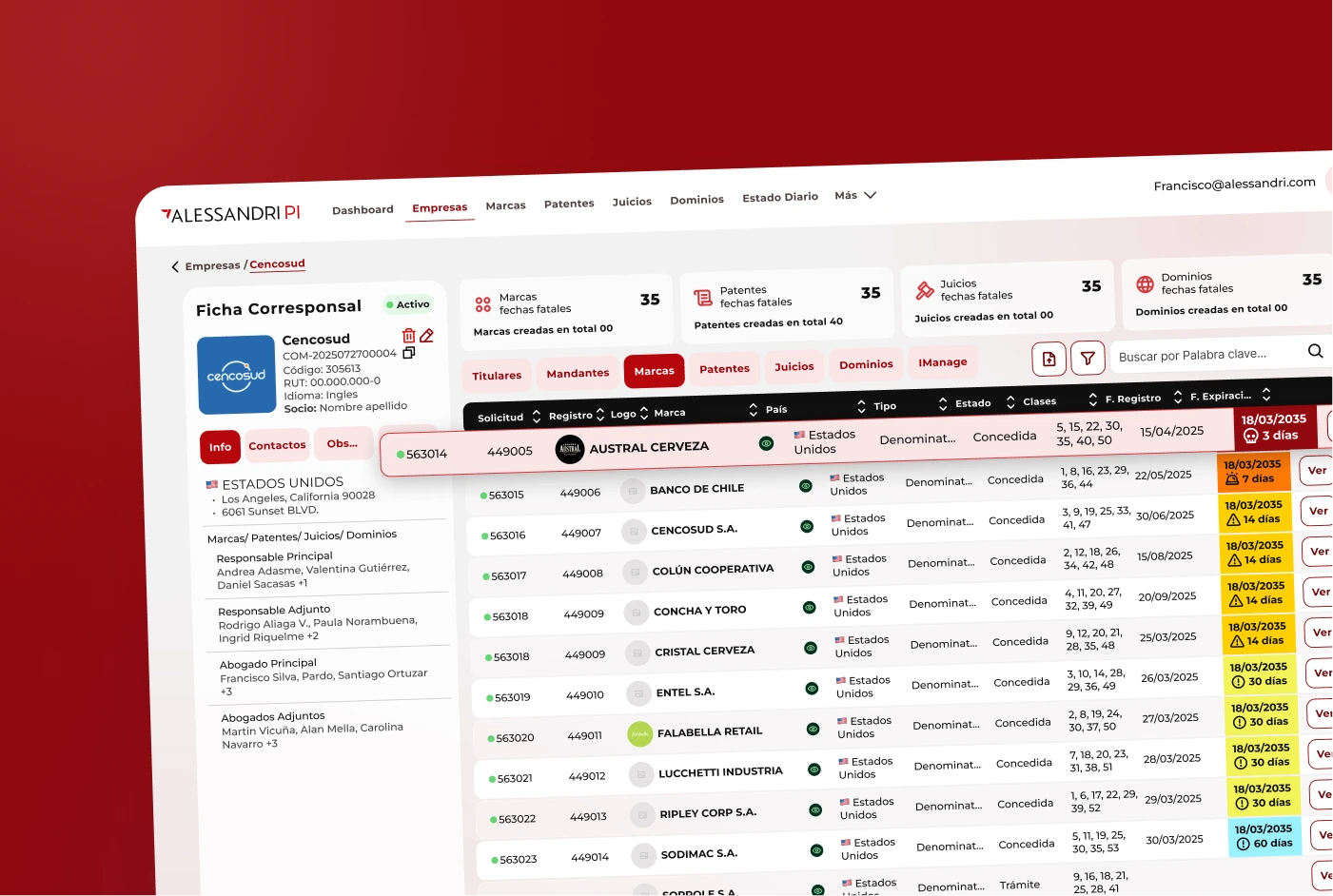
Task: Click the Cencosud S.A. row placeholder logo
Action: 634,531
